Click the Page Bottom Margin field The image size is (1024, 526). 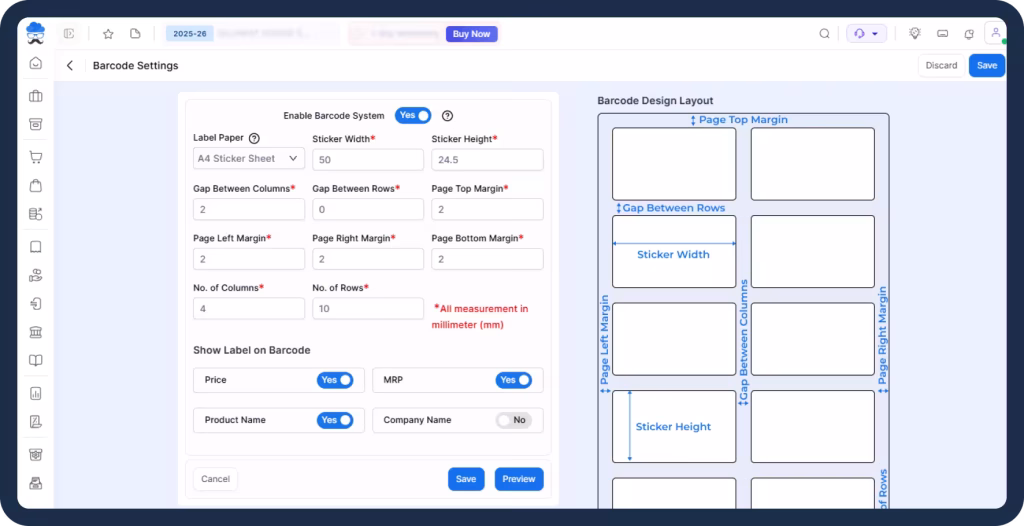pos(487,259)
